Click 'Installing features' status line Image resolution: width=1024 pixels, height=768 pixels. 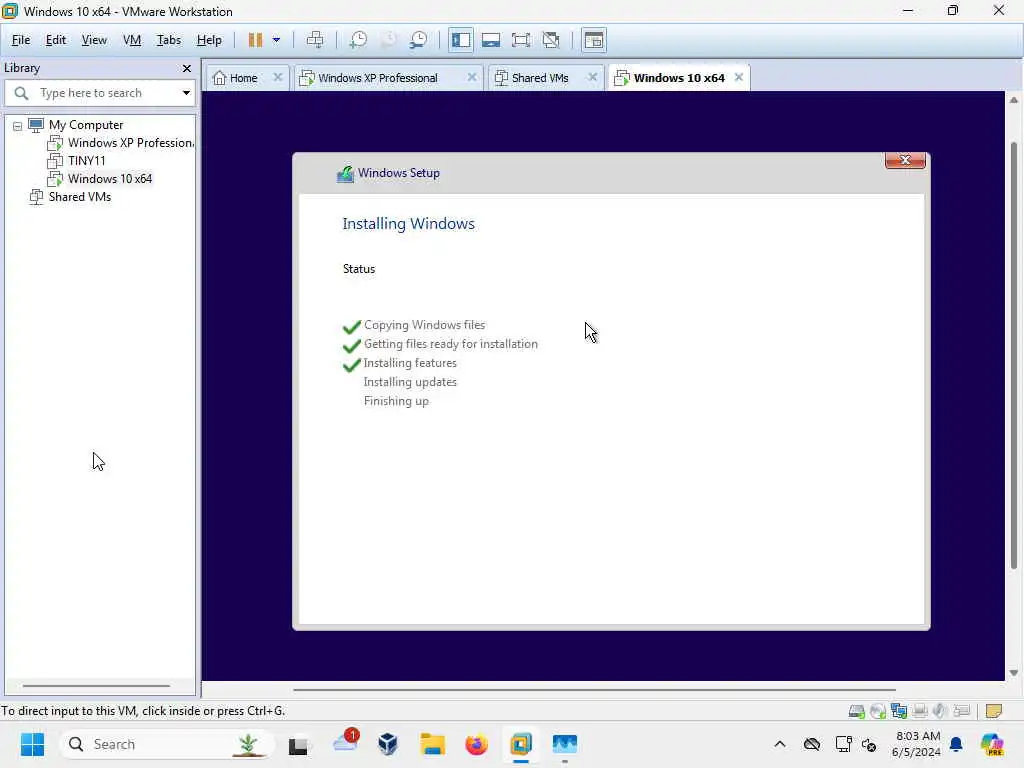[410, 362]
